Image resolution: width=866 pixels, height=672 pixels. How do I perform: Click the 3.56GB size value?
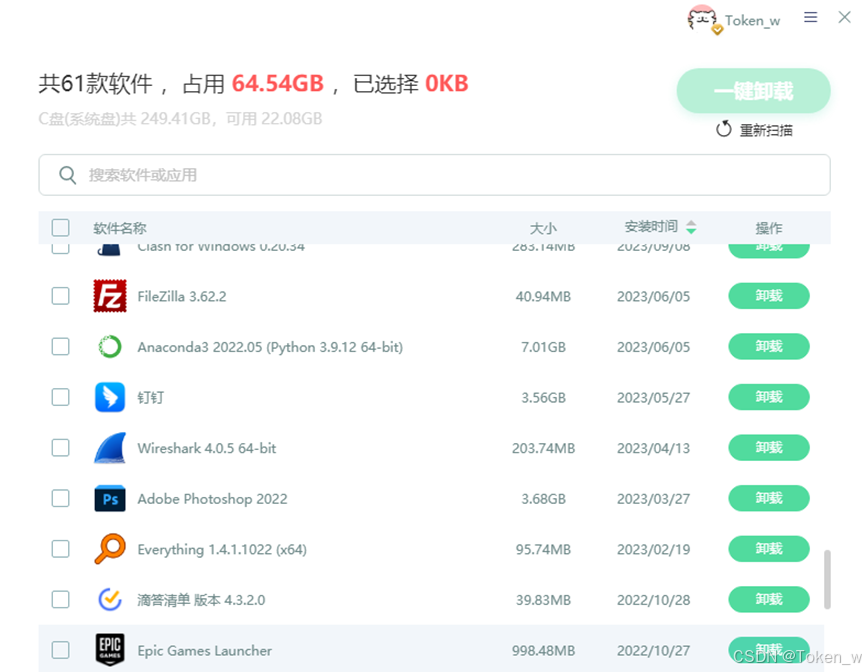pyautogui.click(x=543, y=398)
